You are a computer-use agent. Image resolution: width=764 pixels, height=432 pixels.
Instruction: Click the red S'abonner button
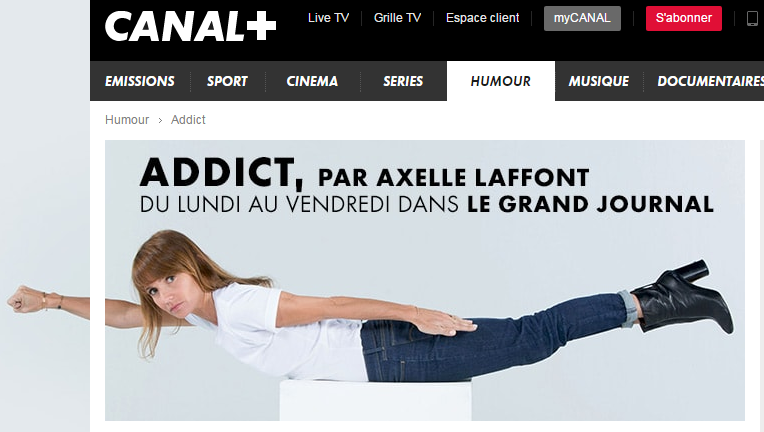point(684,19)
